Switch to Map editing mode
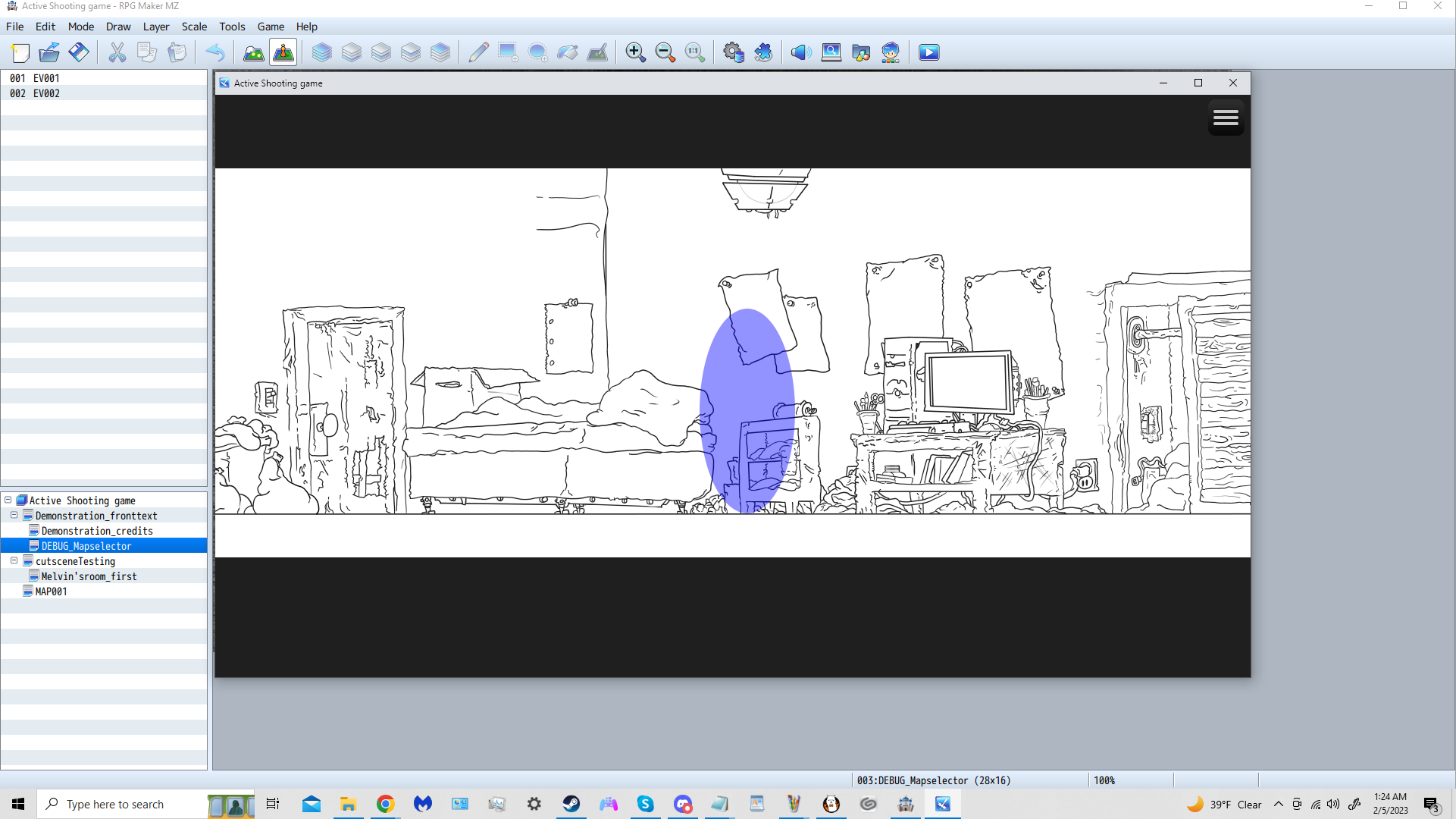 pyautogui.click(x=254, y=52)
